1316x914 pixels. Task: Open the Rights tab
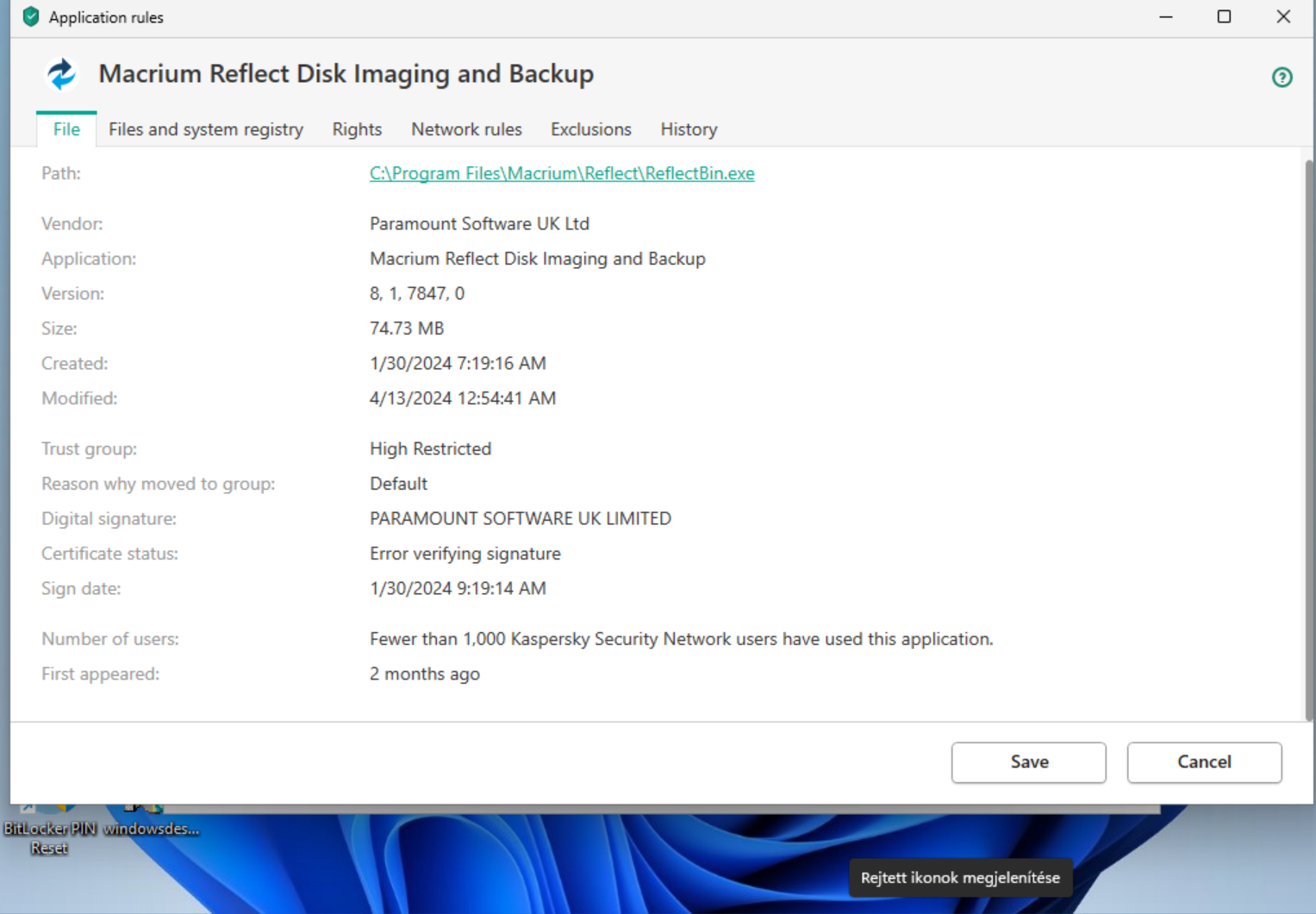357,129
